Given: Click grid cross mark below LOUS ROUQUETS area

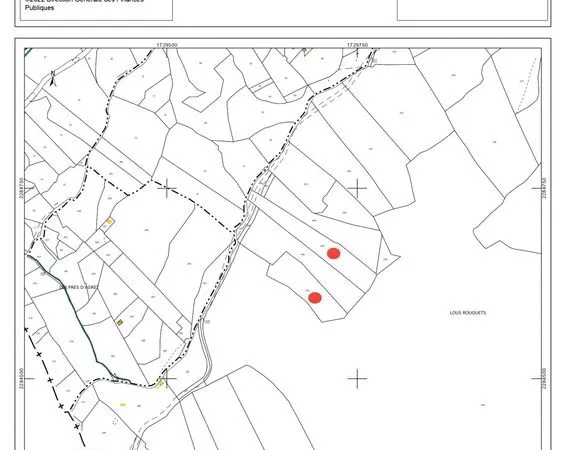Looking at the screenshot, I should pos(357,379).
